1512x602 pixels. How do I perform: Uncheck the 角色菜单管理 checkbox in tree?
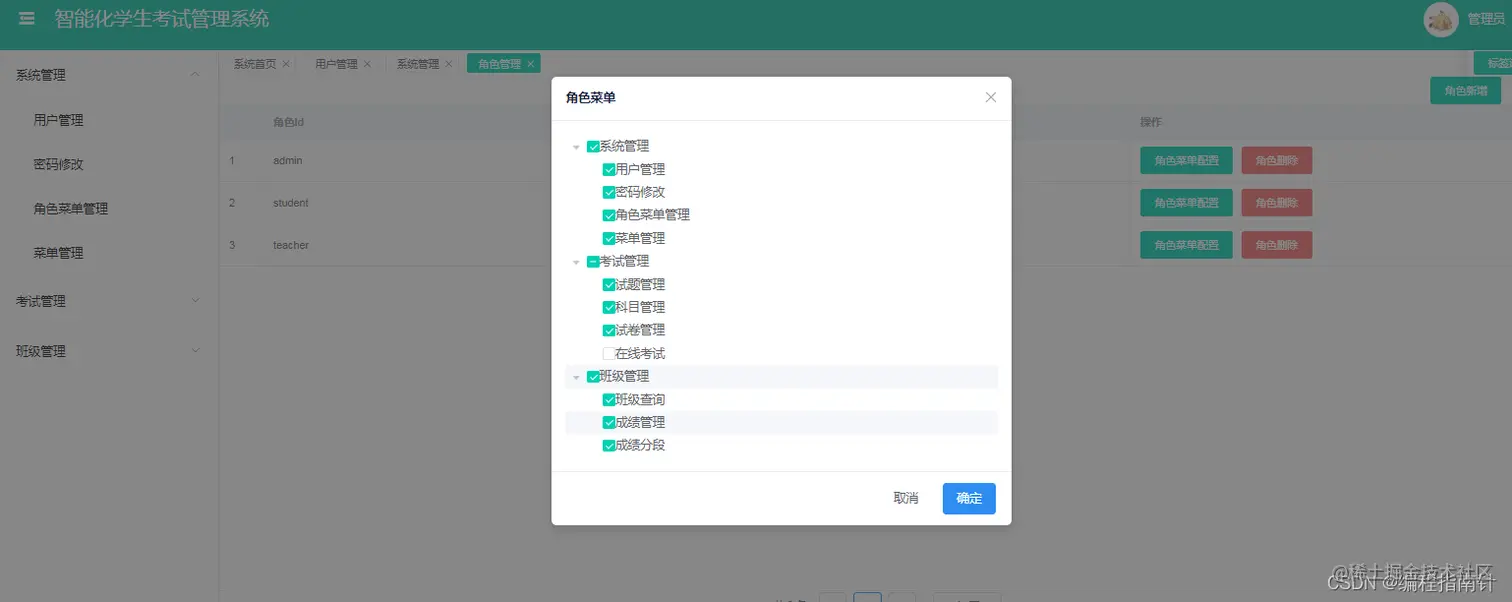(x=609, y=215)
